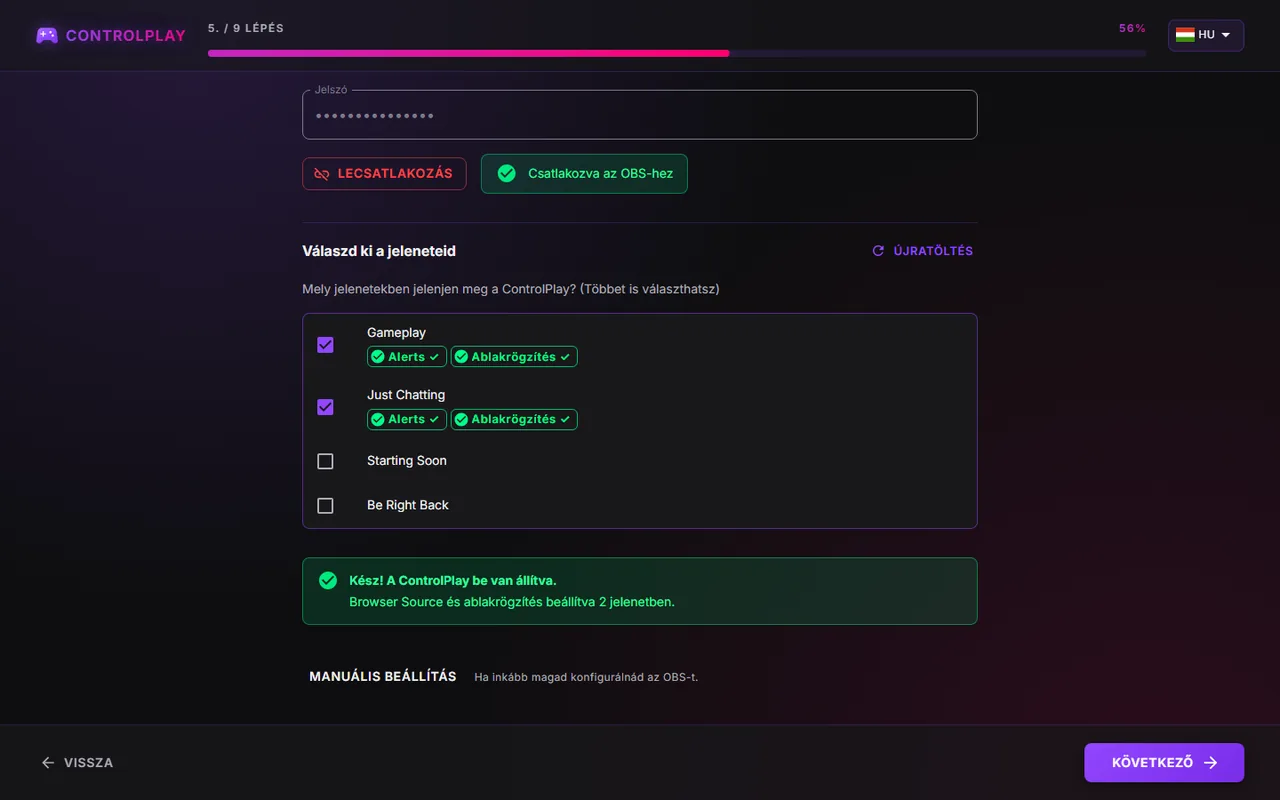Click the ControlPlay gamepad logo icon
This screenshot has width=1280, height=800.
46,35
